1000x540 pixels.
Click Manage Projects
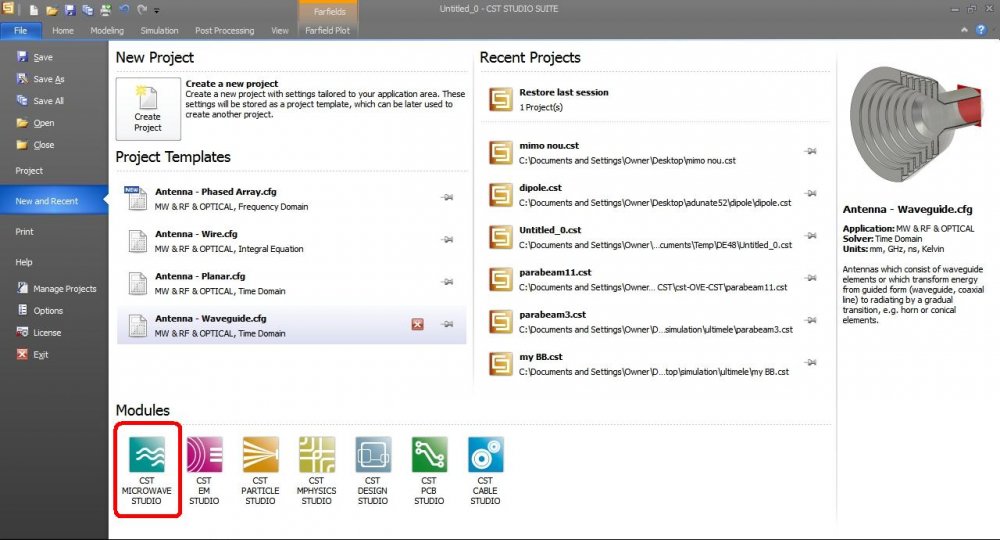(x=57, y=289)
